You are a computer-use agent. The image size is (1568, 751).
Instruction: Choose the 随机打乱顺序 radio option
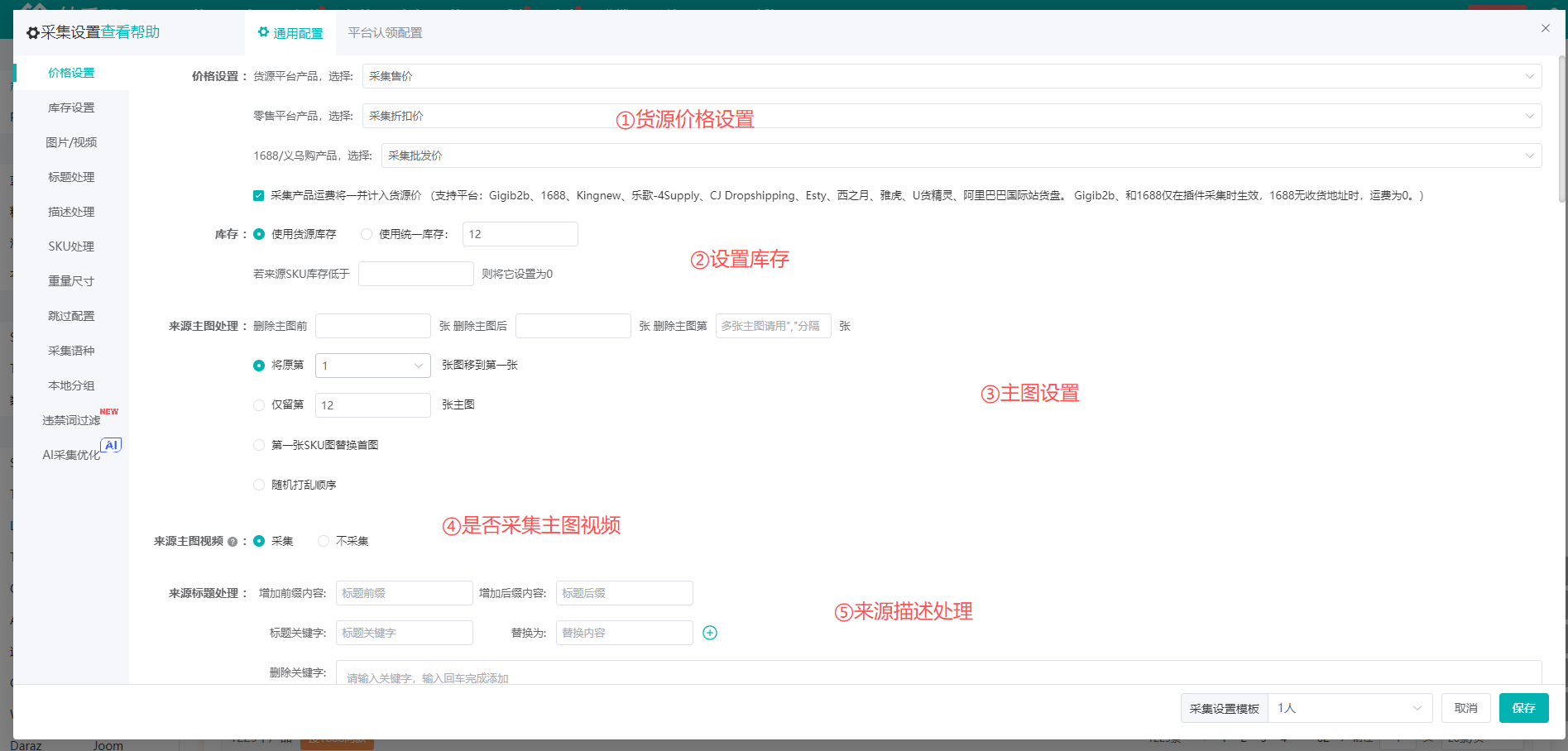click(259, 485)
